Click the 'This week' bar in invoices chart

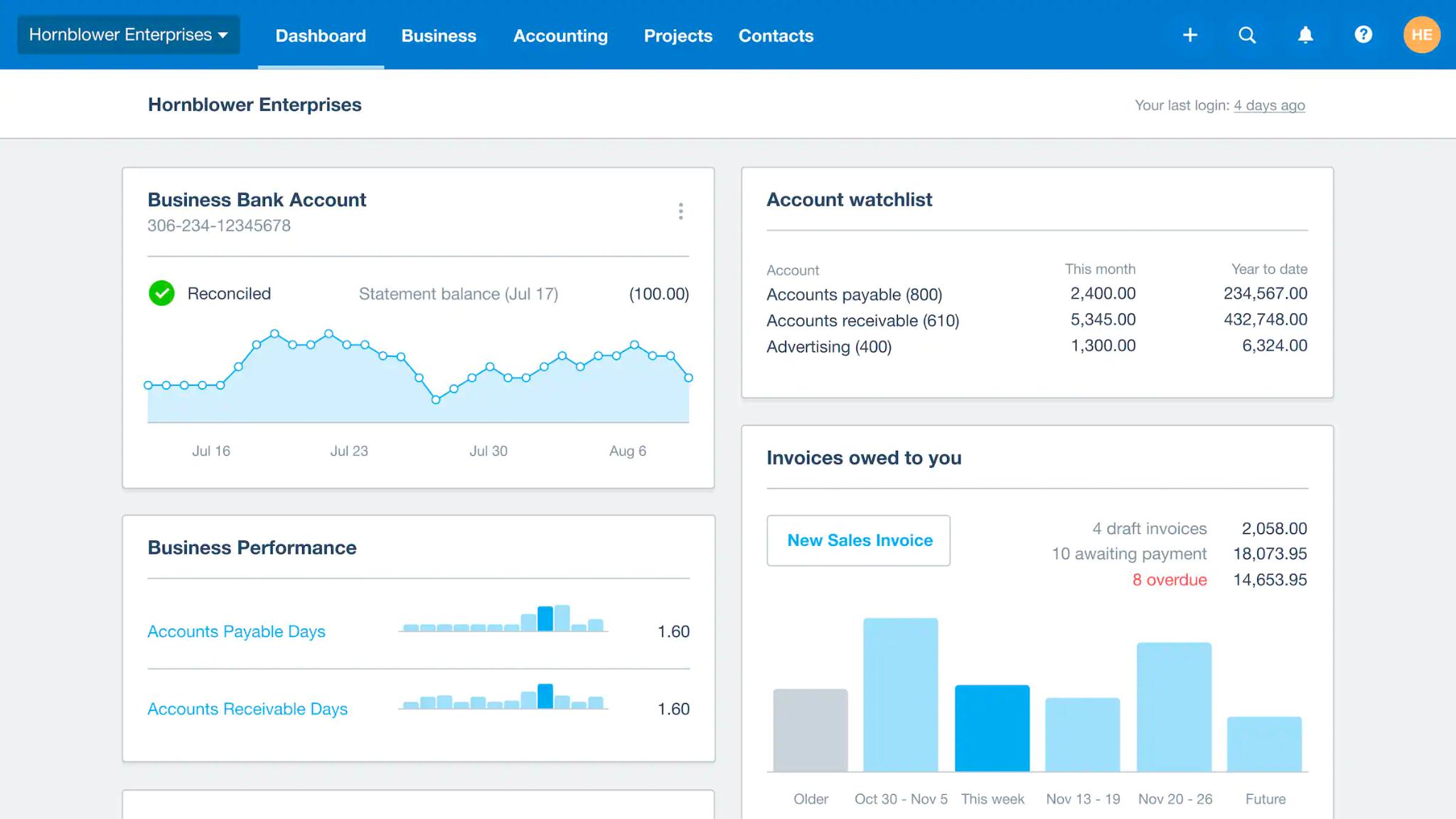coord(992,725)
